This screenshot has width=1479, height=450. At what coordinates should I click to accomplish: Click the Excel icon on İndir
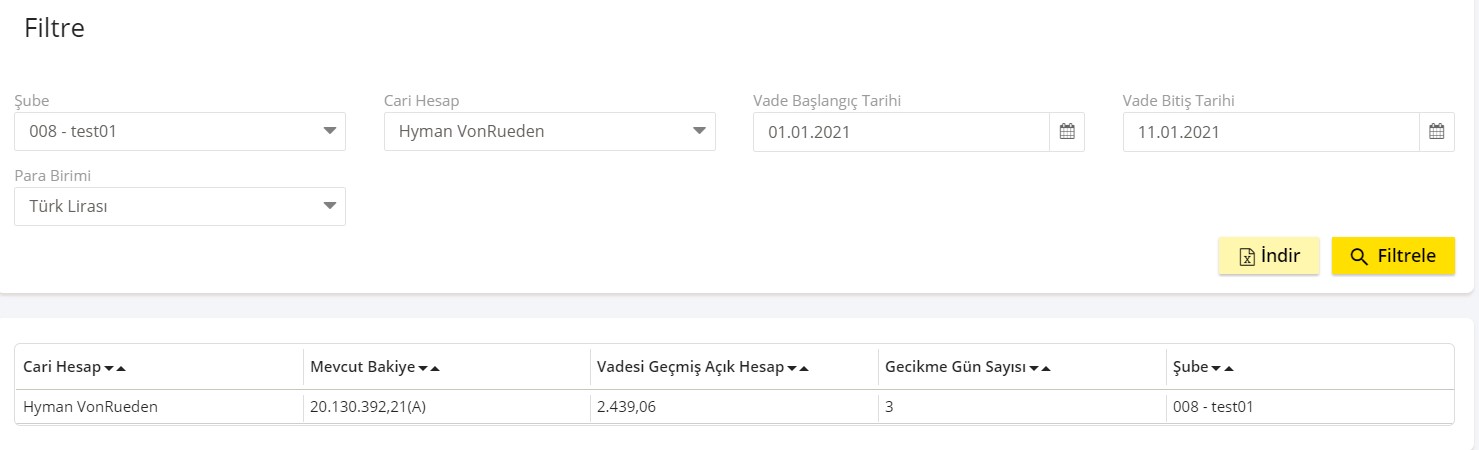click(1247, 257)
